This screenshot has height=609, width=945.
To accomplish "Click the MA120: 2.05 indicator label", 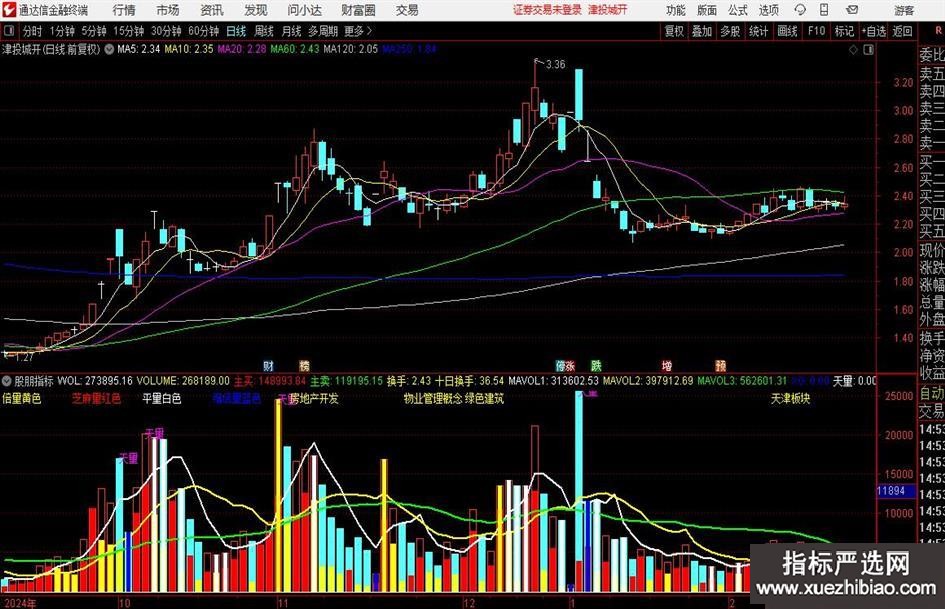I will [350, 49].
